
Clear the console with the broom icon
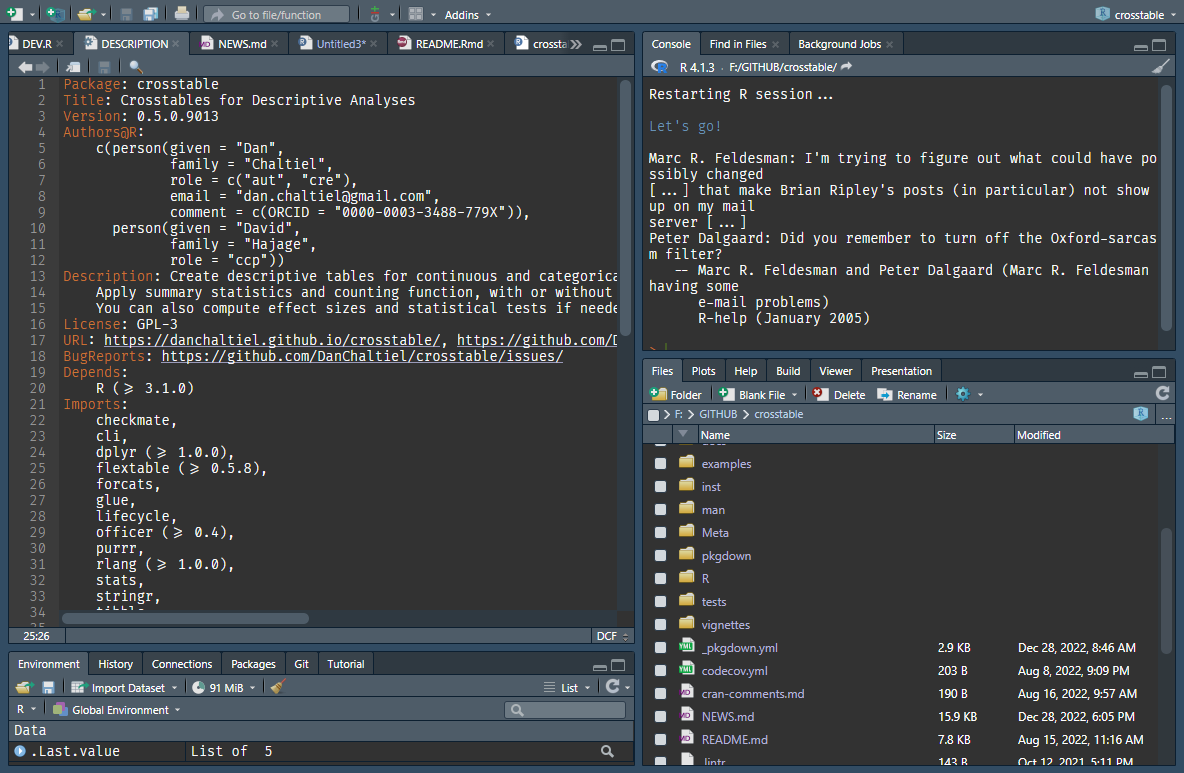click(x=1160, y=67)
